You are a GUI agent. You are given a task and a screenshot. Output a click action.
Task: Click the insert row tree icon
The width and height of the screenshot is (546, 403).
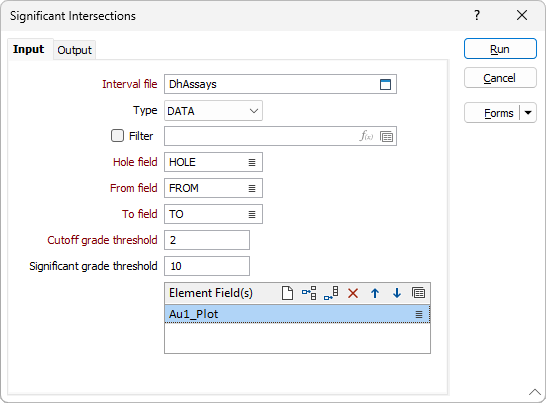click(309, 293)
